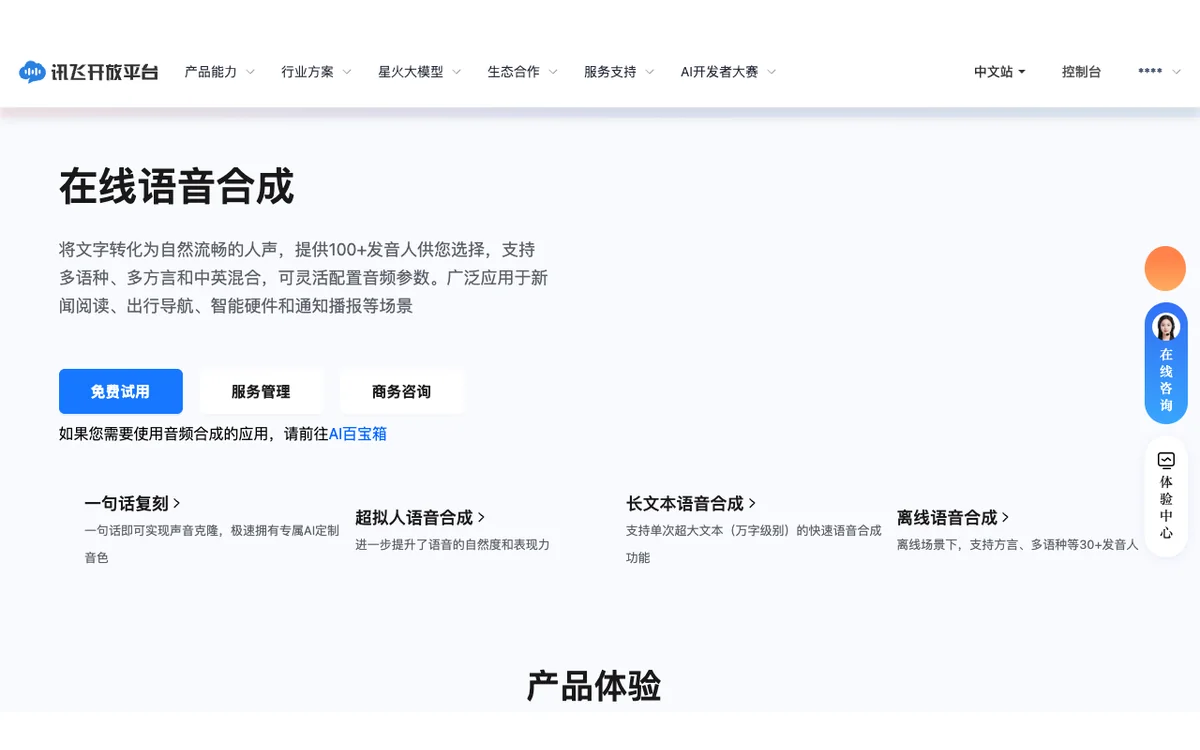Open the 超拟人语音合成 link
1200x750 pixels.
(x=420, y=517)
